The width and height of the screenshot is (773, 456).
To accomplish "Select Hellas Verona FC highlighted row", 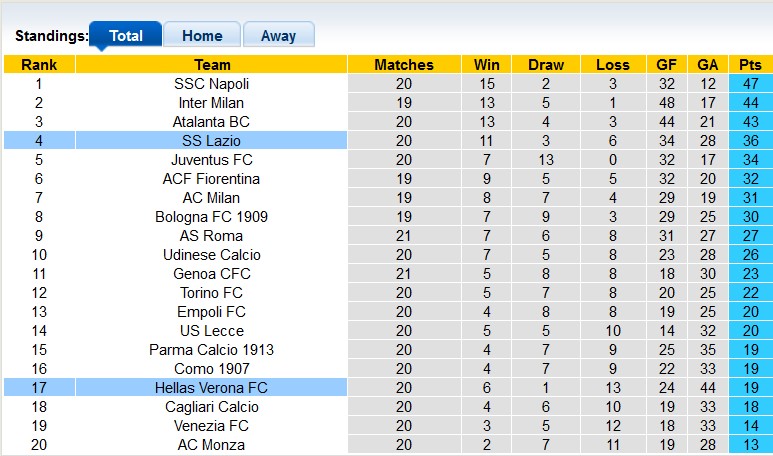I will [211, 388].
